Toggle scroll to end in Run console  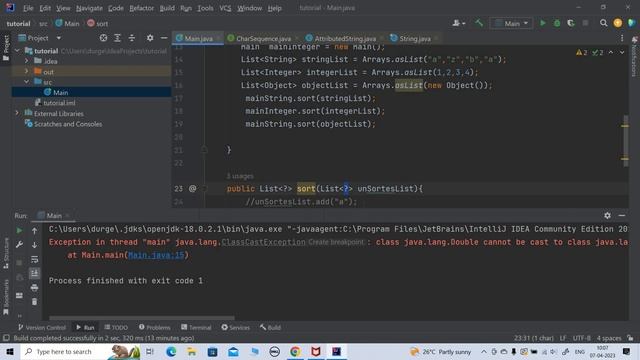34,273
